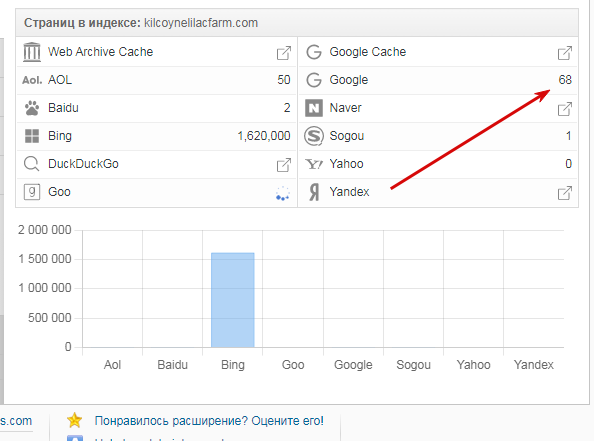Open Google Cache external link icon
Viewport: 594px width, 441px height.
[564, 53]
